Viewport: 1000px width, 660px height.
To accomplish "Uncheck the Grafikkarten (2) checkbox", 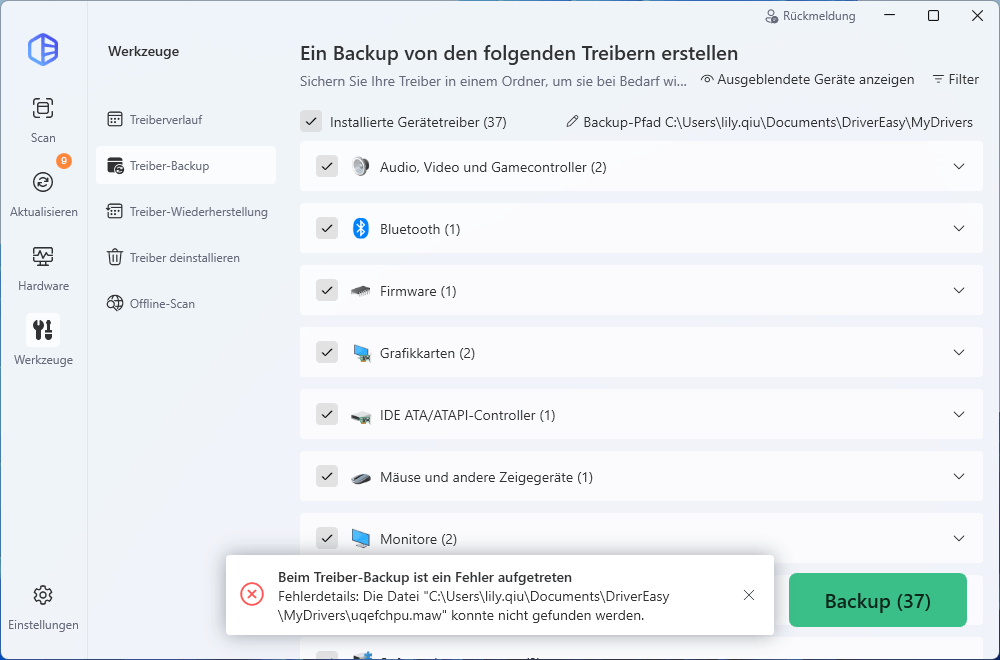I will 327,353.
